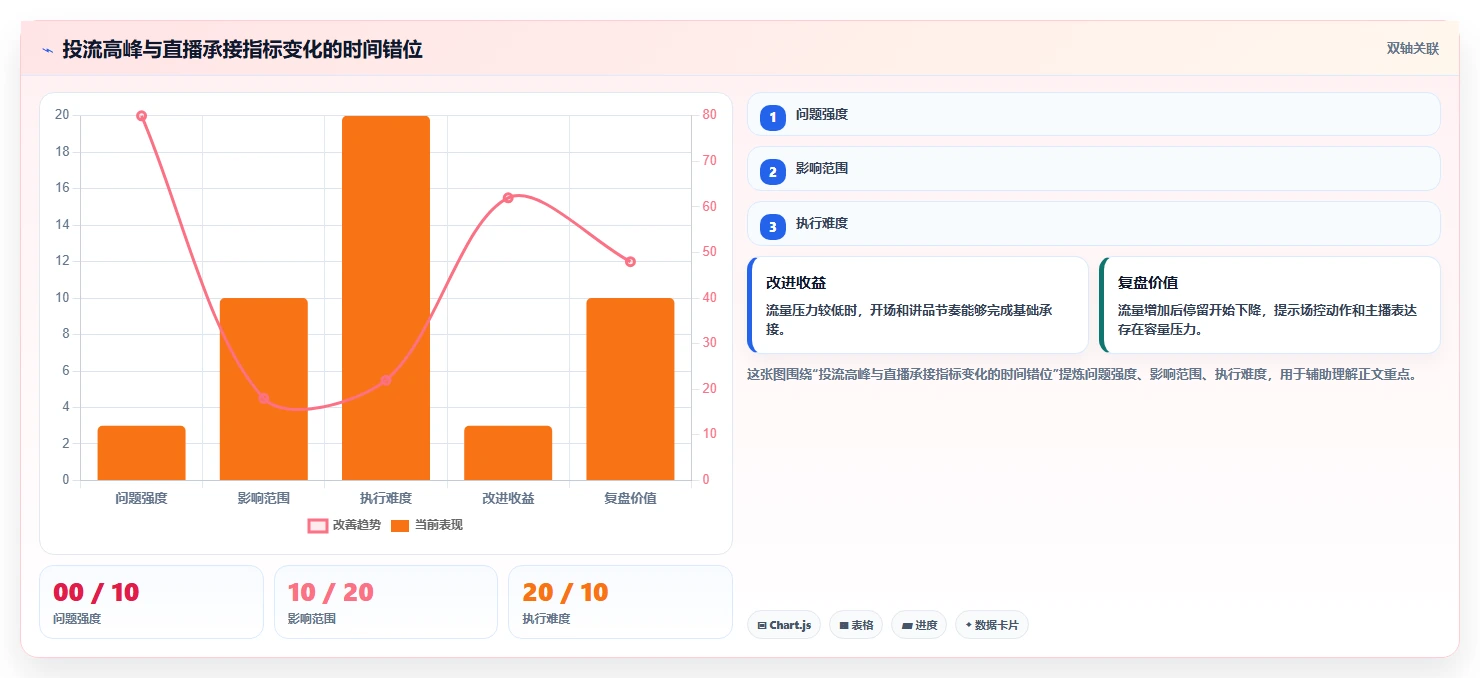Click the orange bar for 问题强度
This screenshot has height=678, width=1480.
coord(141,453)
